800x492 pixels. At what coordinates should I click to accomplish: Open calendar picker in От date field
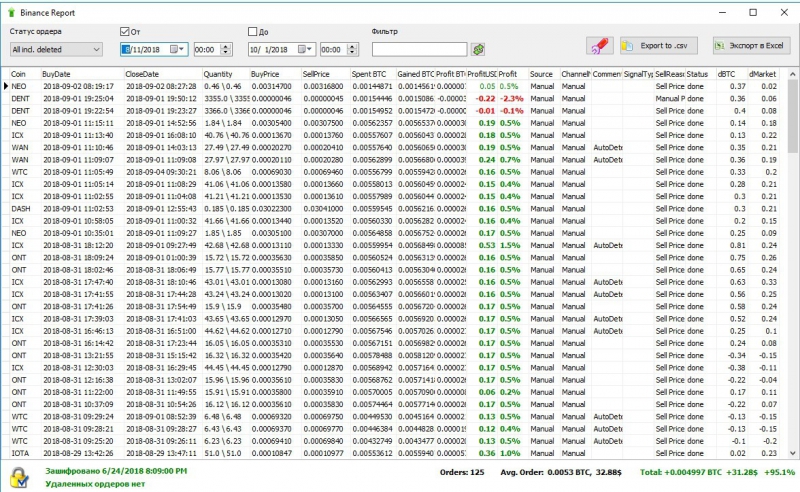pos(178,49)
